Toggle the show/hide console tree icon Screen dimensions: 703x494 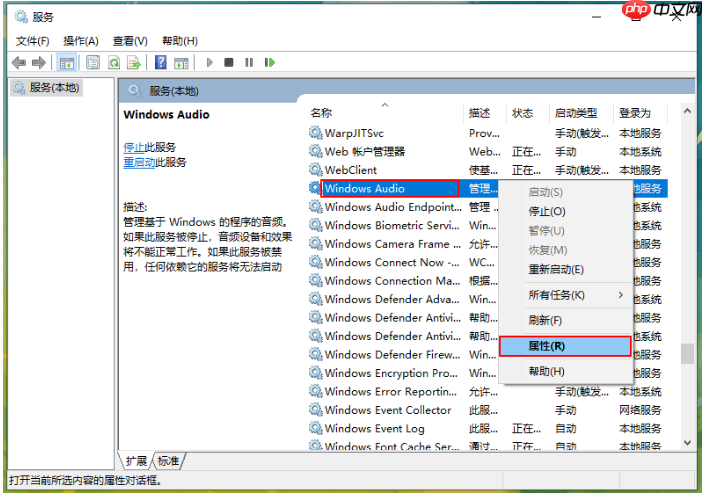(67, 62)
